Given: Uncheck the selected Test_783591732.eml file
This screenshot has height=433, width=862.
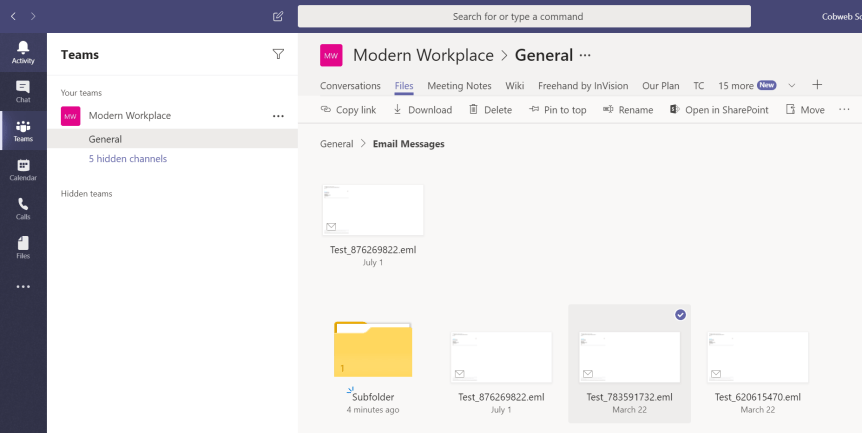Looking at the screenshot, I should coord(680,314).
